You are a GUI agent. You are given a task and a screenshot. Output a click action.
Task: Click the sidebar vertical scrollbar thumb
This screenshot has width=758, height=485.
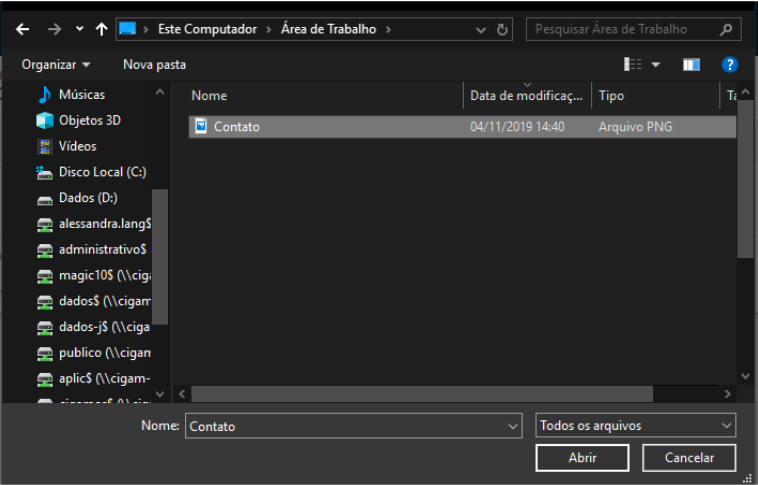[x=160, y=256]
